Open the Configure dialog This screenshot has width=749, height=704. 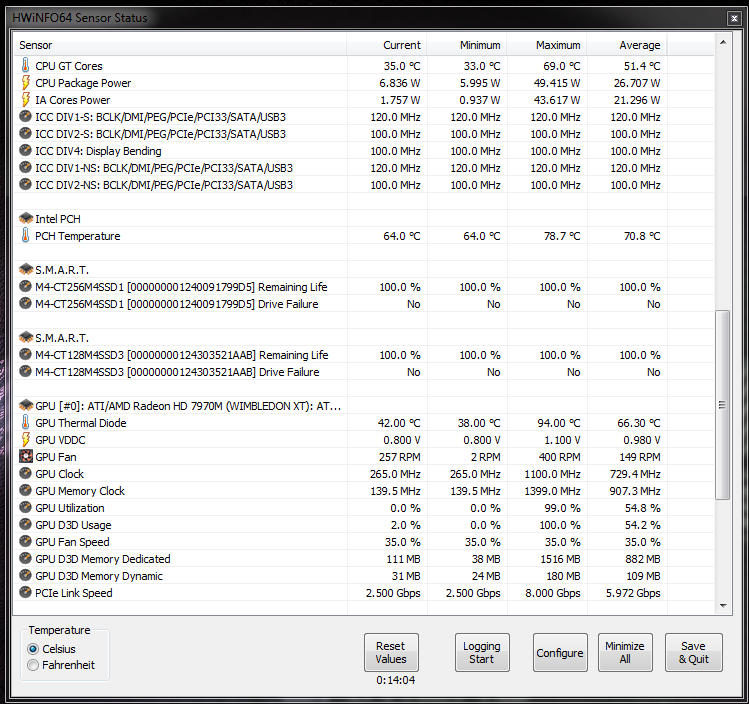560,652
